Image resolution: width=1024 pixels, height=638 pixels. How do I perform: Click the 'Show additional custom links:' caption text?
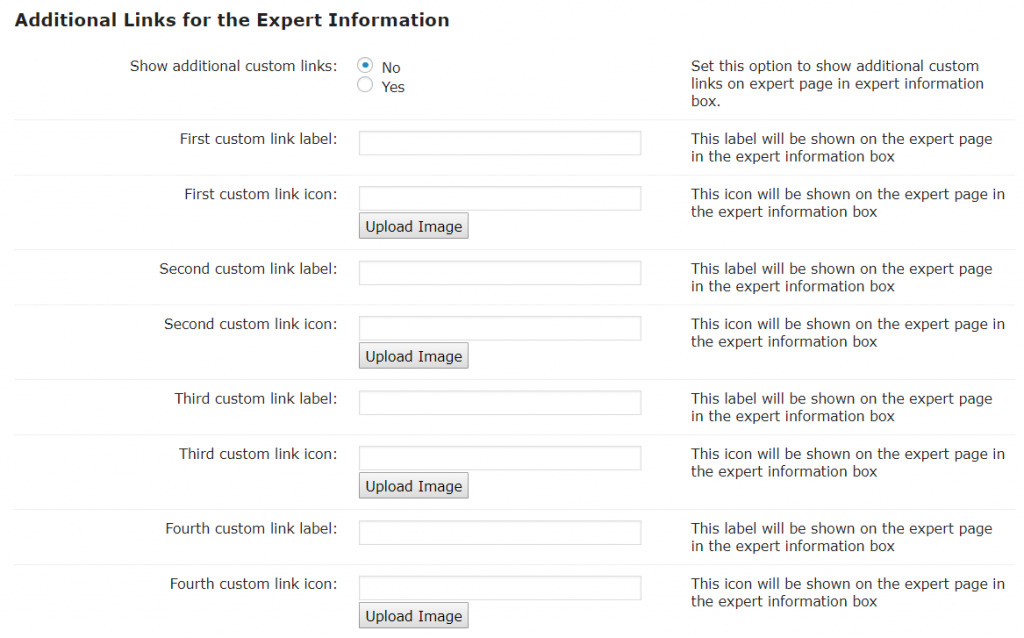[x=233, y=66]
